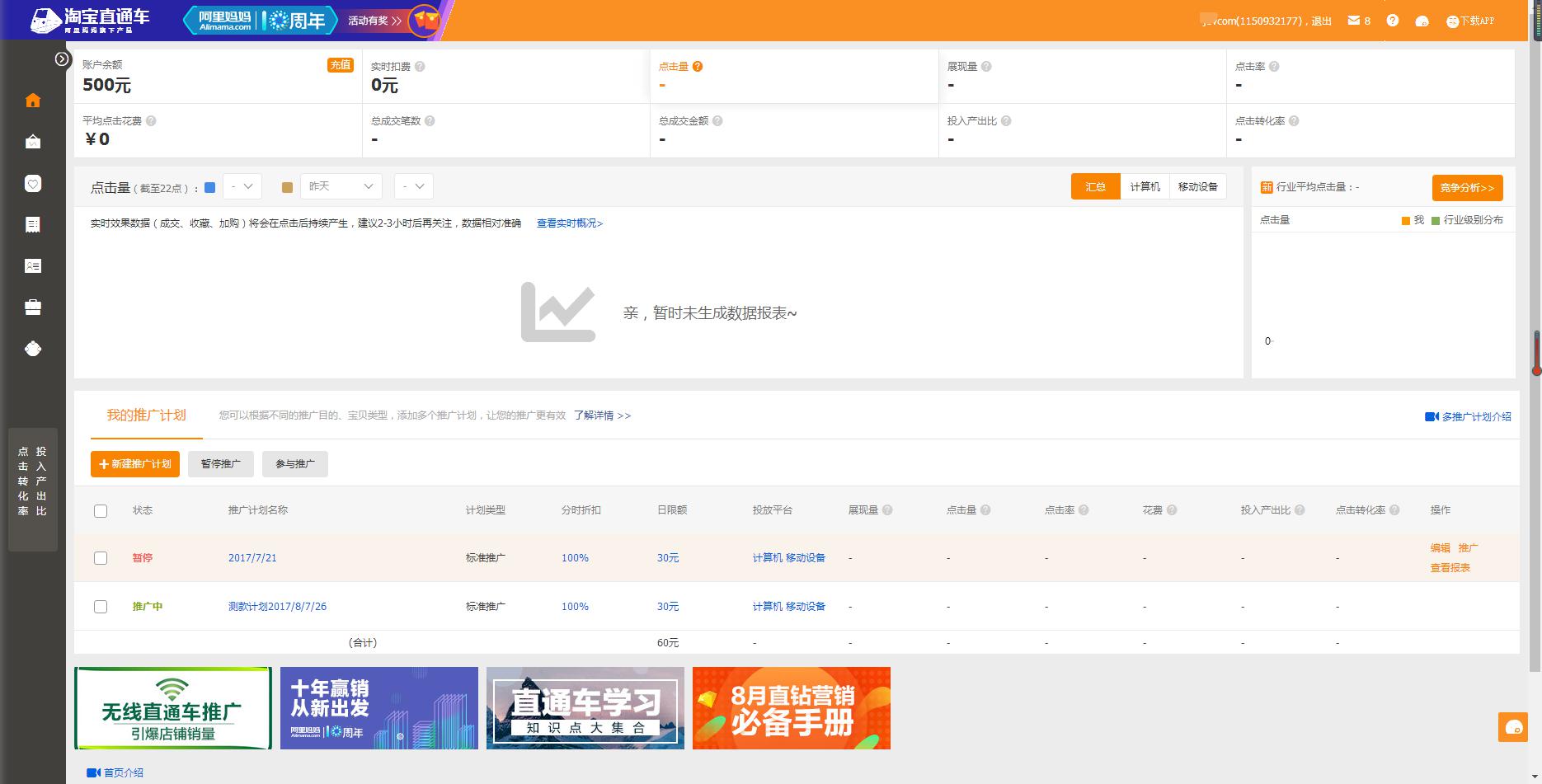The width and height of the screenshot is (1542, 784).
Task: Open the heart icon in left sidebar
Action: pos(33,184)
